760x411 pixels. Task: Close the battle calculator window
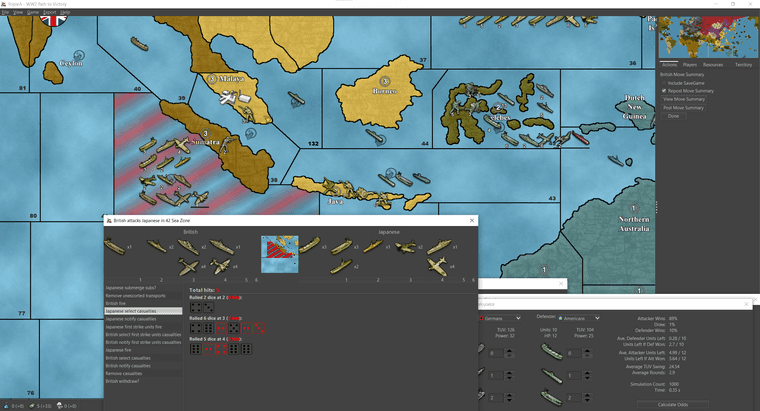click(746, 304)
